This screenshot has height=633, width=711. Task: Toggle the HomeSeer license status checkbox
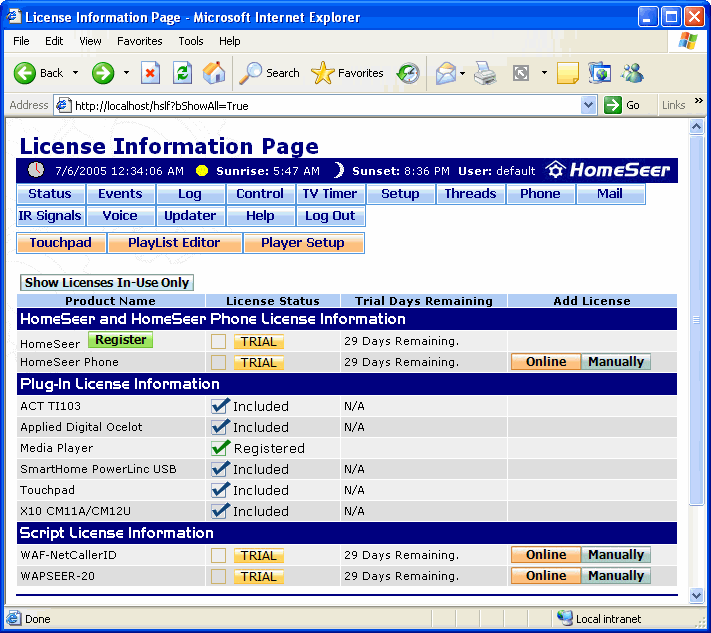pyautogui.click(x=218, y=341)
